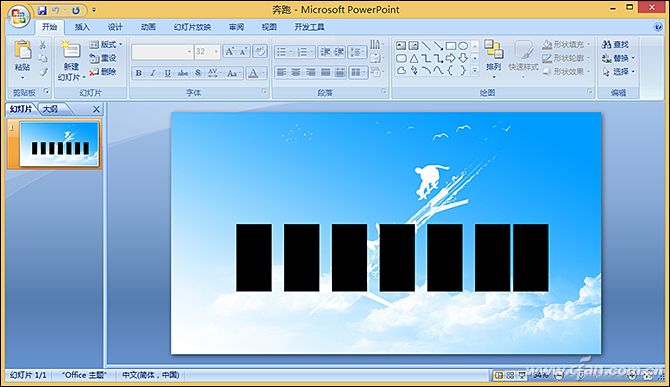Select the right arrow shape
The width and height of the screenshot is (670, 387).
[451, 58]
